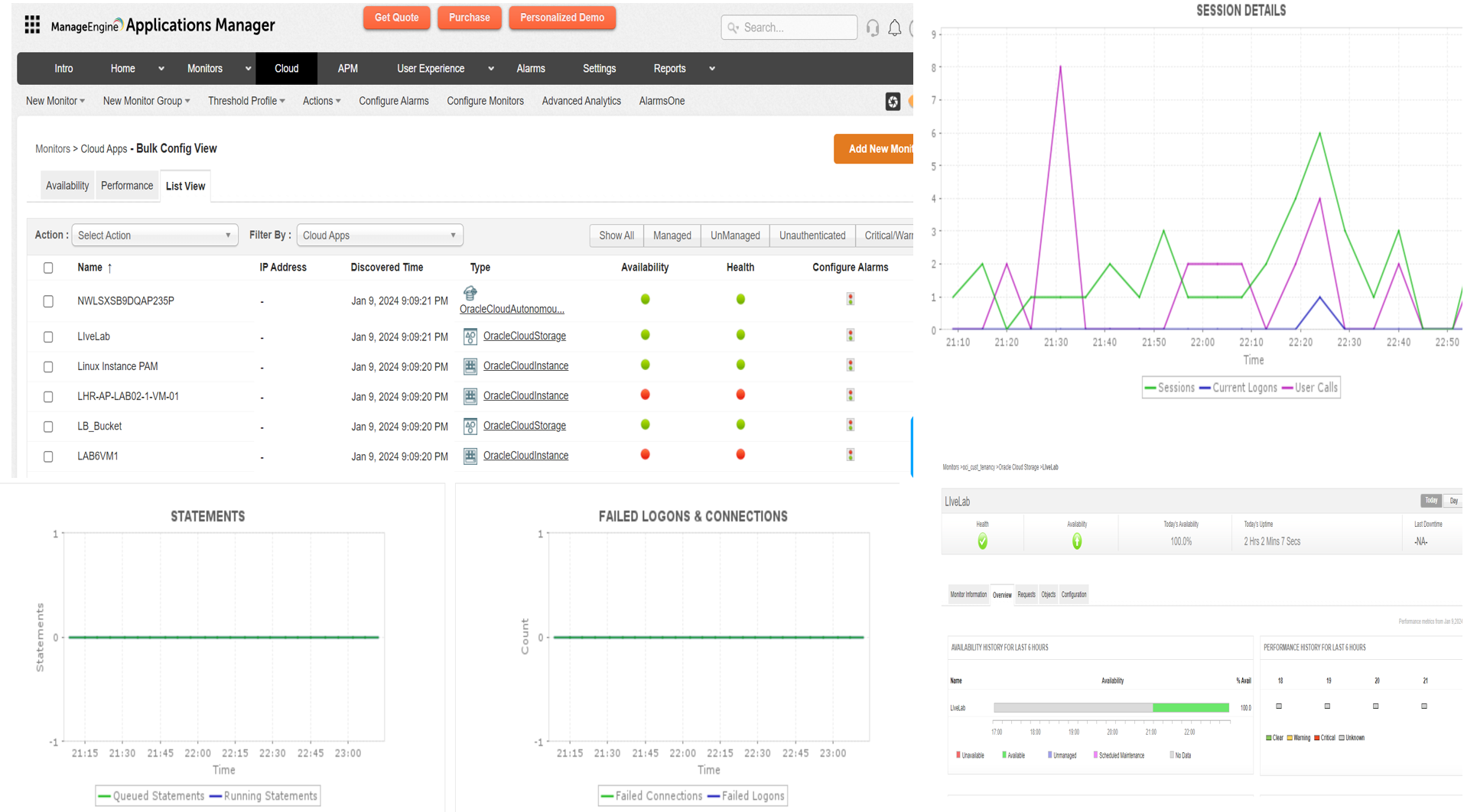Open the Cloud Apps filter dropdown
The width and height of the screenshot is (1464, 812).
379,235
